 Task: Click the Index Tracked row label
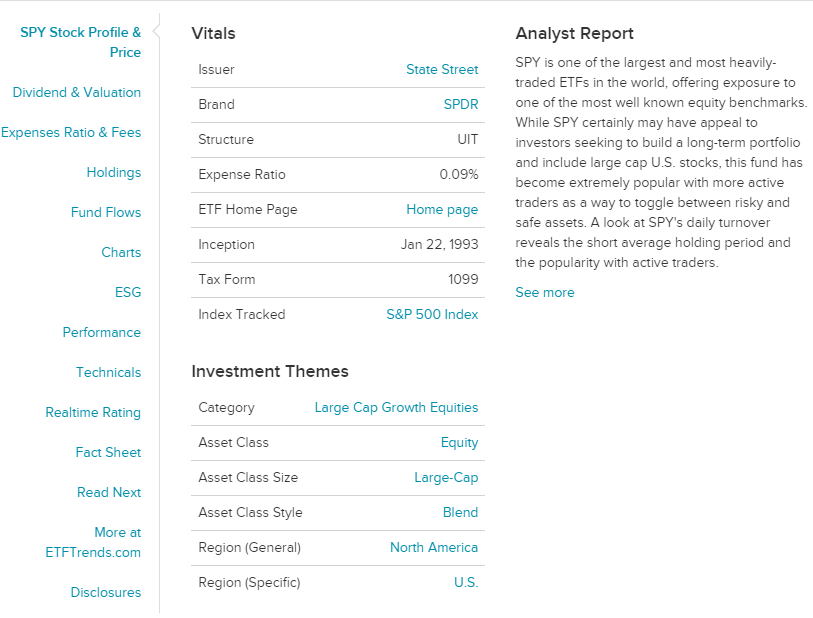[242, 314]
